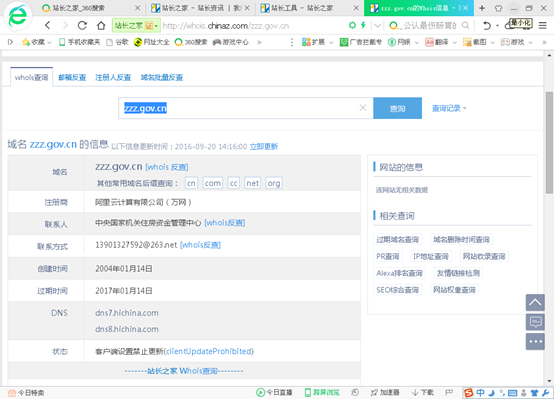This screenshot has height=399, width=554.
Task: Go back to previous page
Action: pyautogui.click(x=48, y=25)
